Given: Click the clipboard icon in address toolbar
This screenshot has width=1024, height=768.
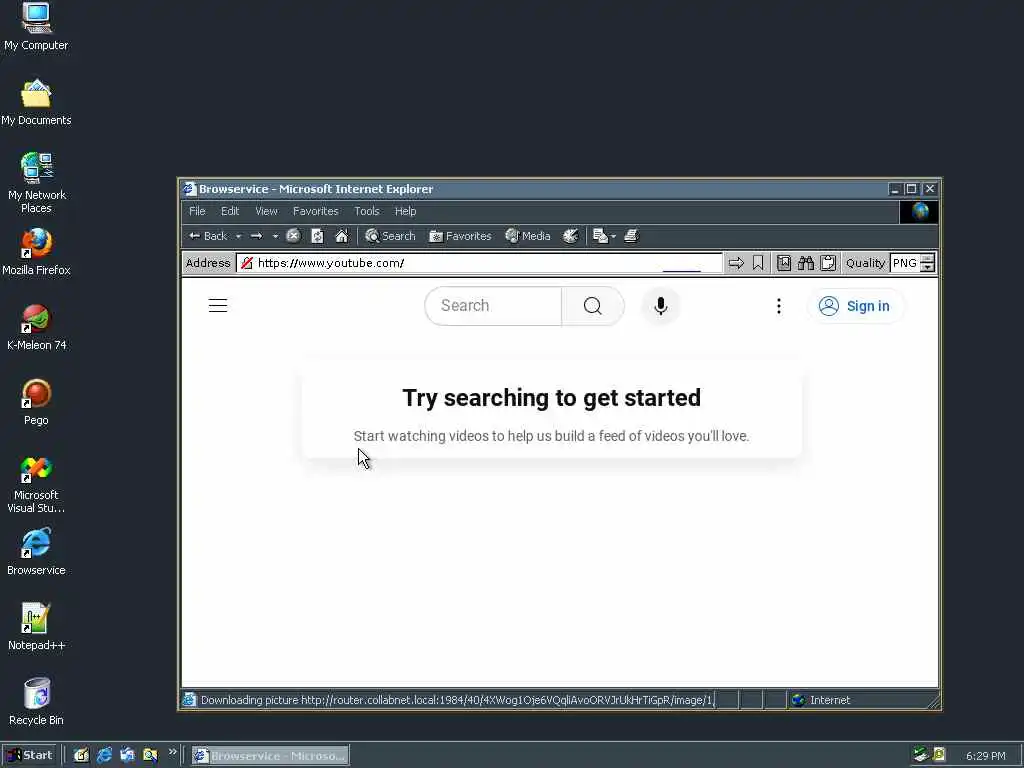Looking at the screenshot, I should [828, 263].
